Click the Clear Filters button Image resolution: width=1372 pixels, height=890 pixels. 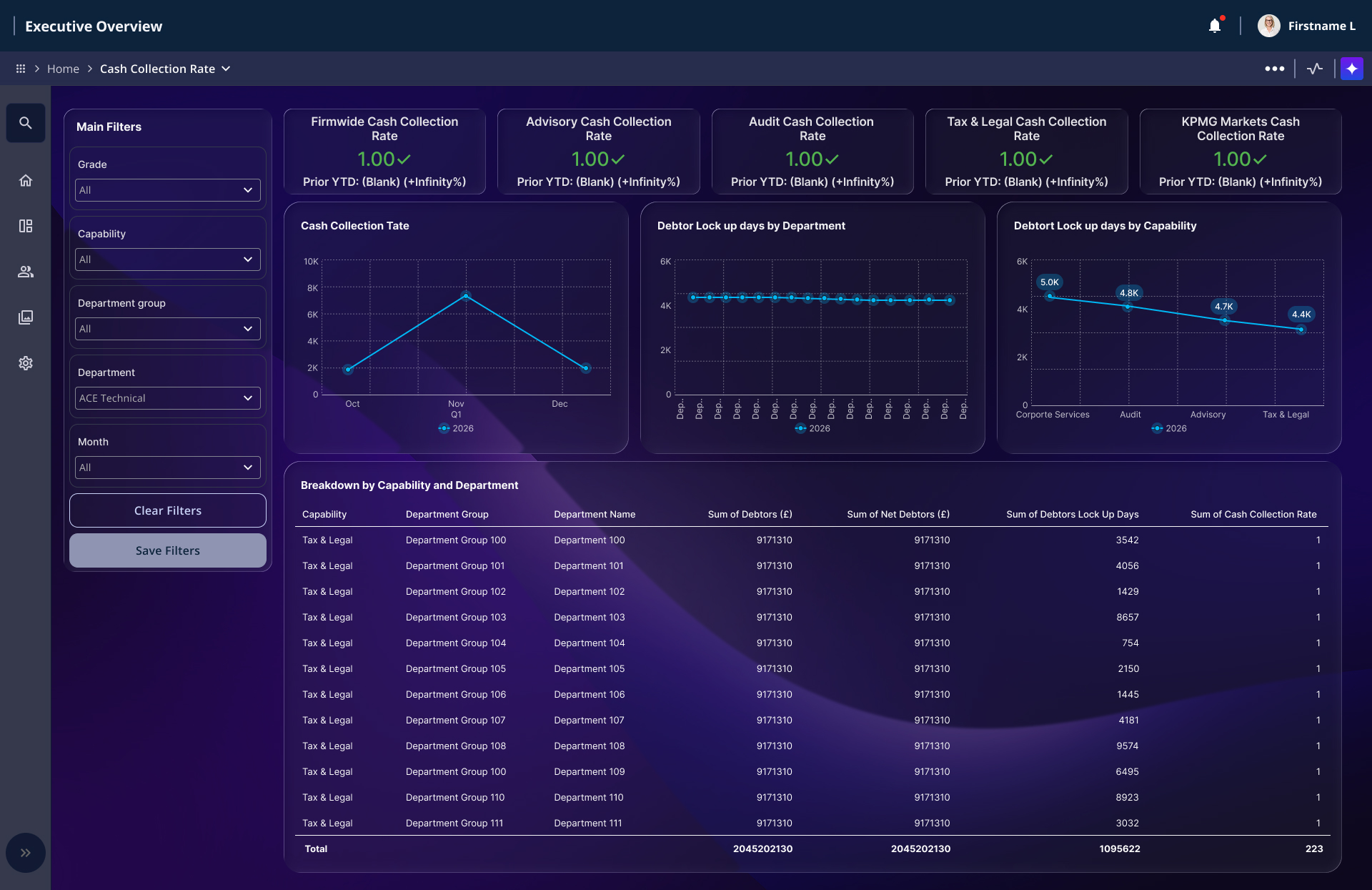[x=168, y=510]
